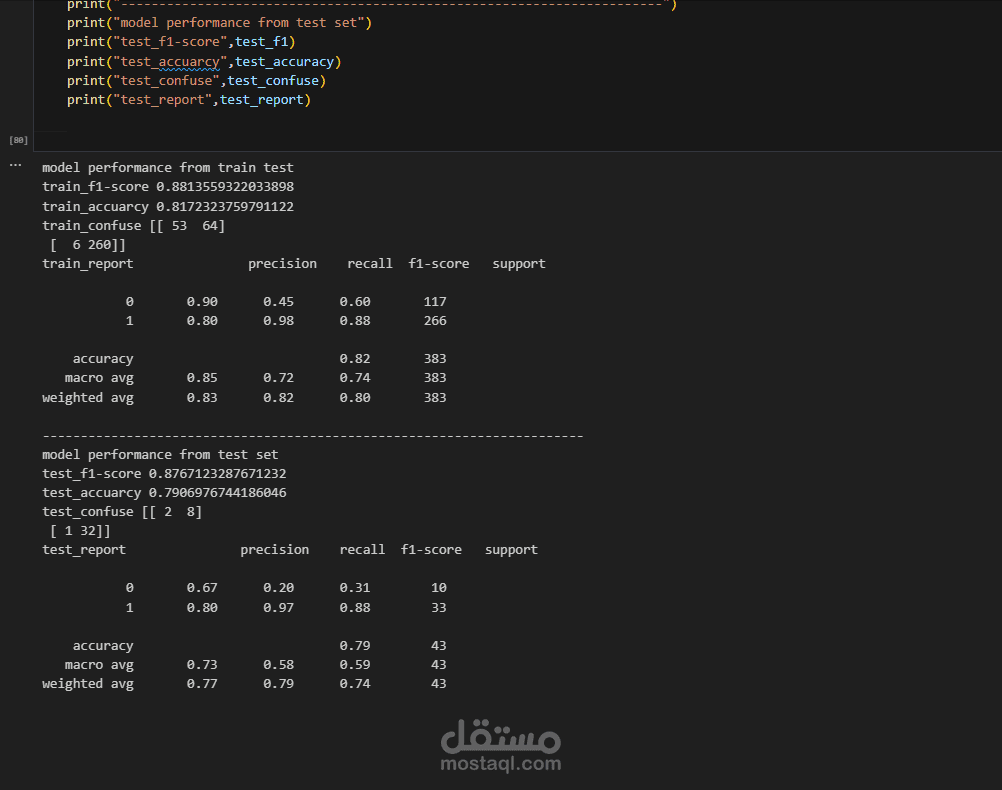The width and height of the screenshot is (1002, 790).
Task: Click the misspelled "test_accuarcy" string in code
Action: point(170,61)
